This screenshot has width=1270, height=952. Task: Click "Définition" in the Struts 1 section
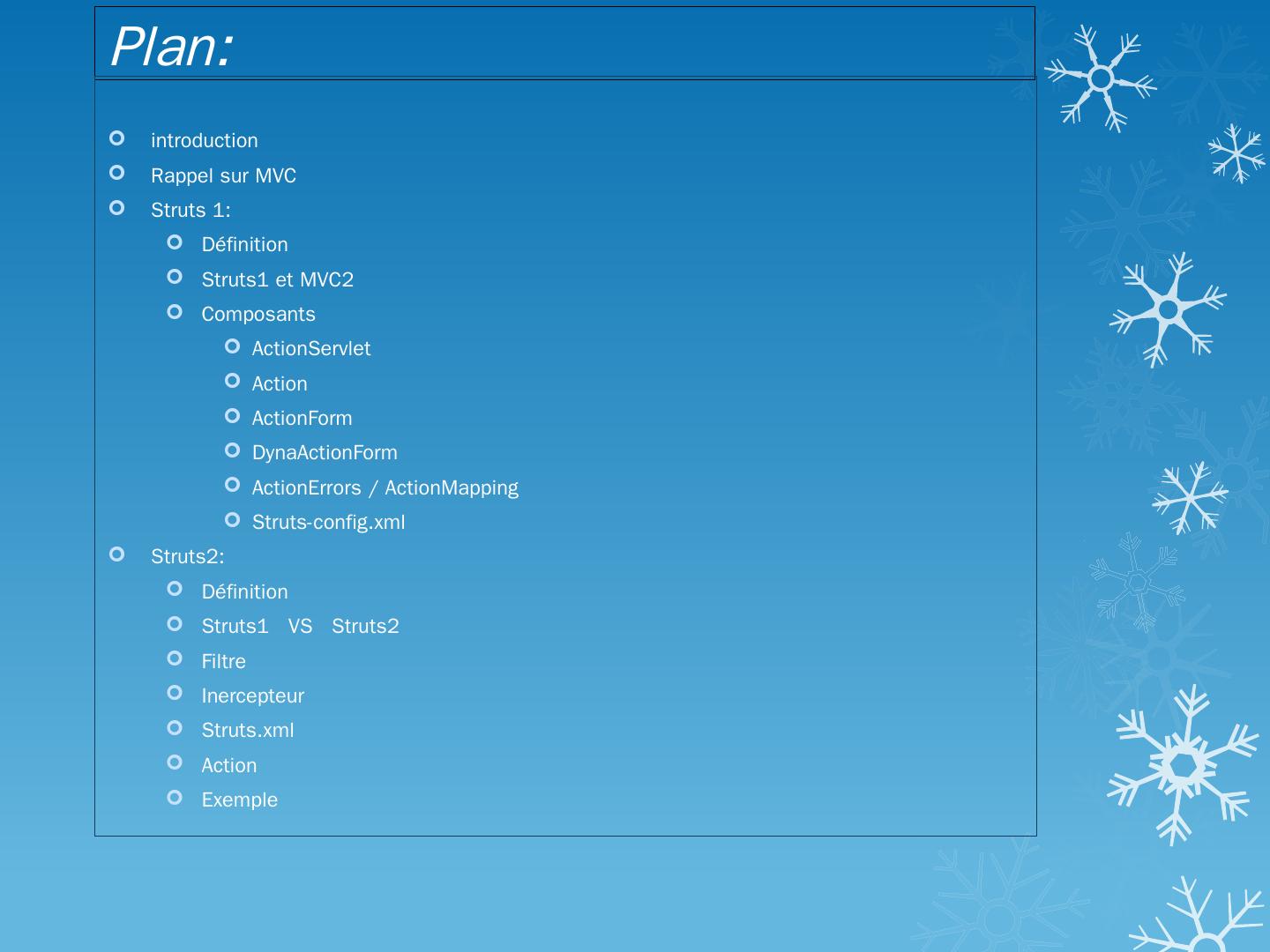pos(244,244)
